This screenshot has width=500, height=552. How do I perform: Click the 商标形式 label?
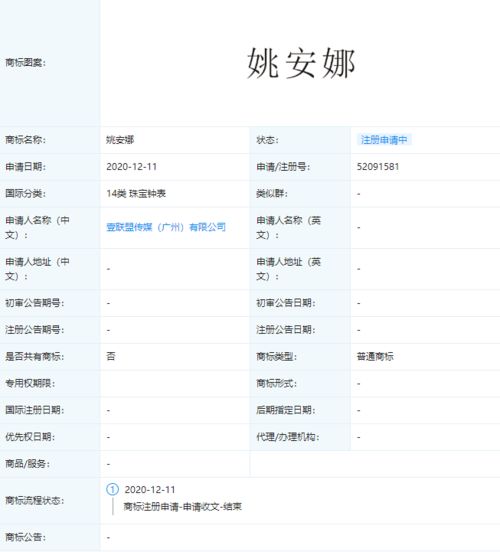click(x=276, y=383)
